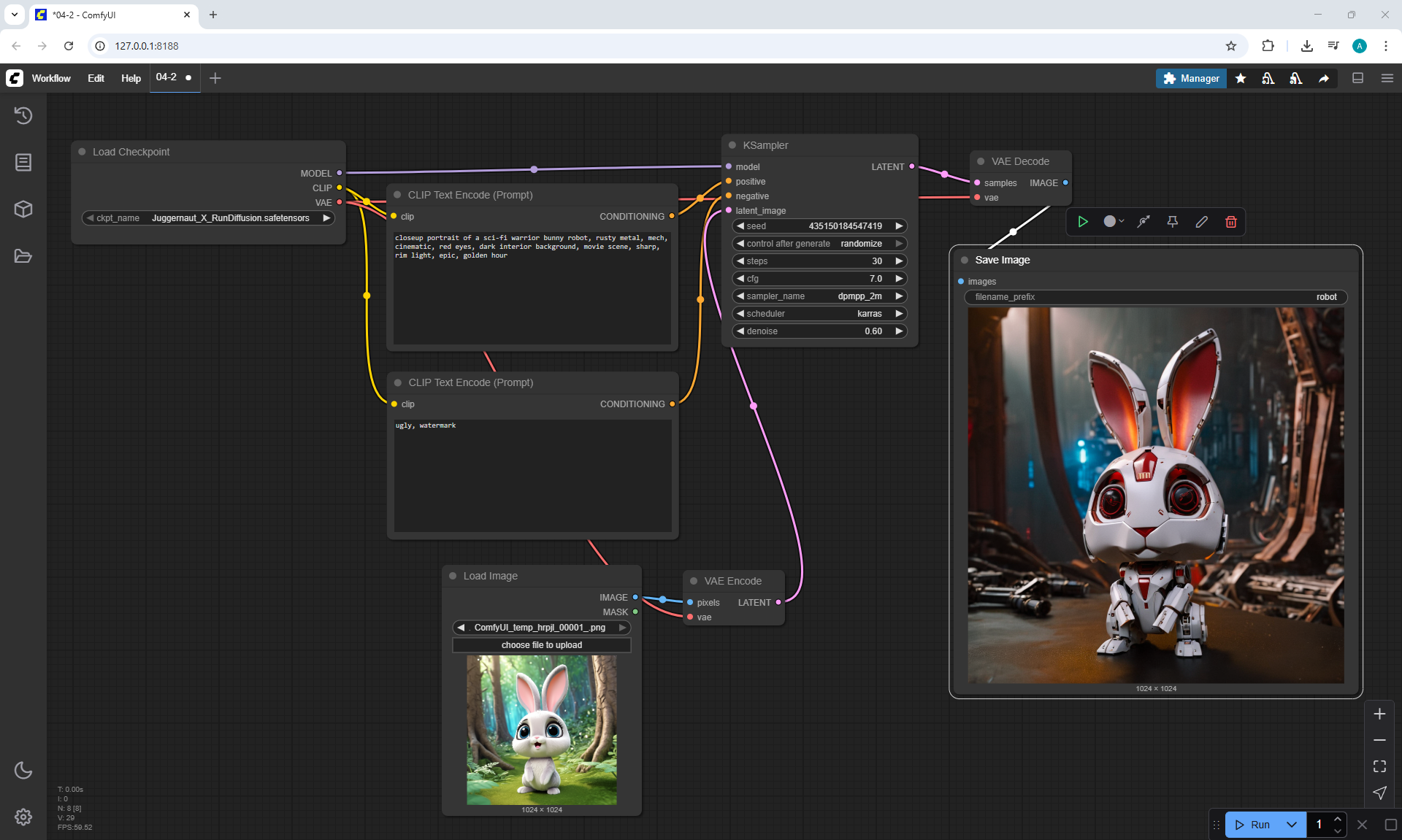Open the sampler_name dpmpp_2m combo
Image resolution: width=1402 pixels, height=840 pixels.
(x=819, y=296)
